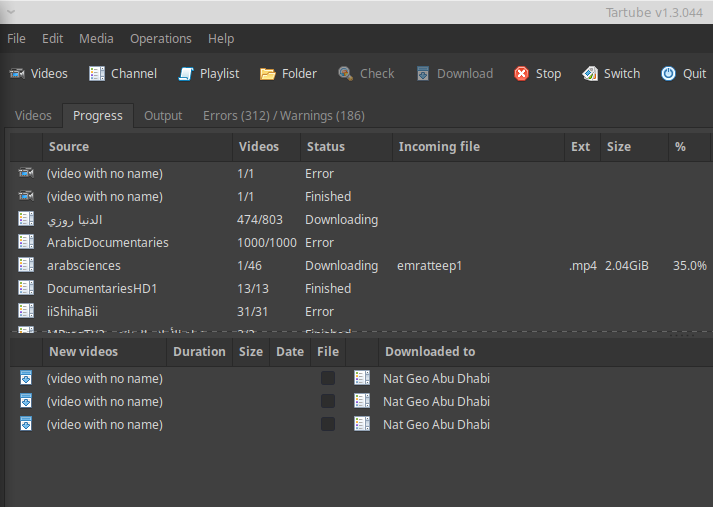Click the Switch button label
The image size is (713, 507).
(x=622, y=73)
